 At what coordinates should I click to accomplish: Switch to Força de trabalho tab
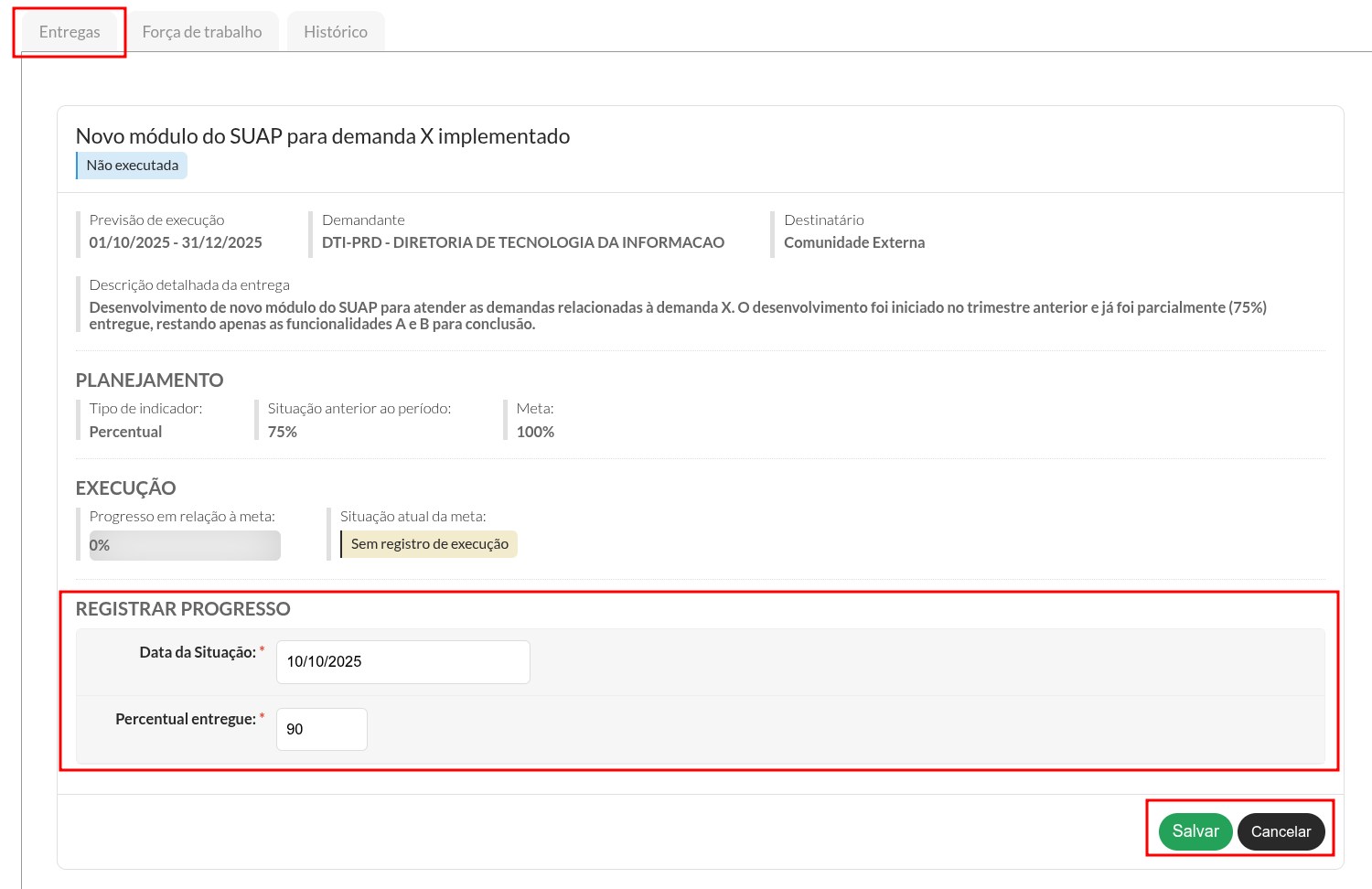pos(202,32)
